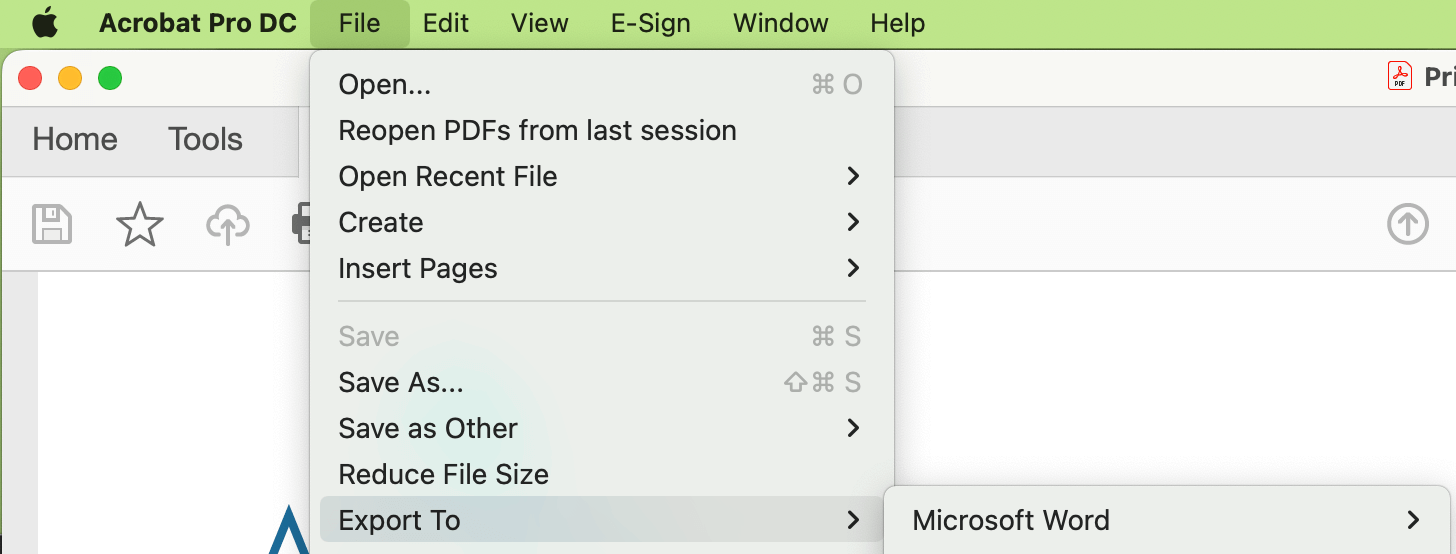Select Reopen PDFs from last session
1456x554 pixels.
point(602,130)
